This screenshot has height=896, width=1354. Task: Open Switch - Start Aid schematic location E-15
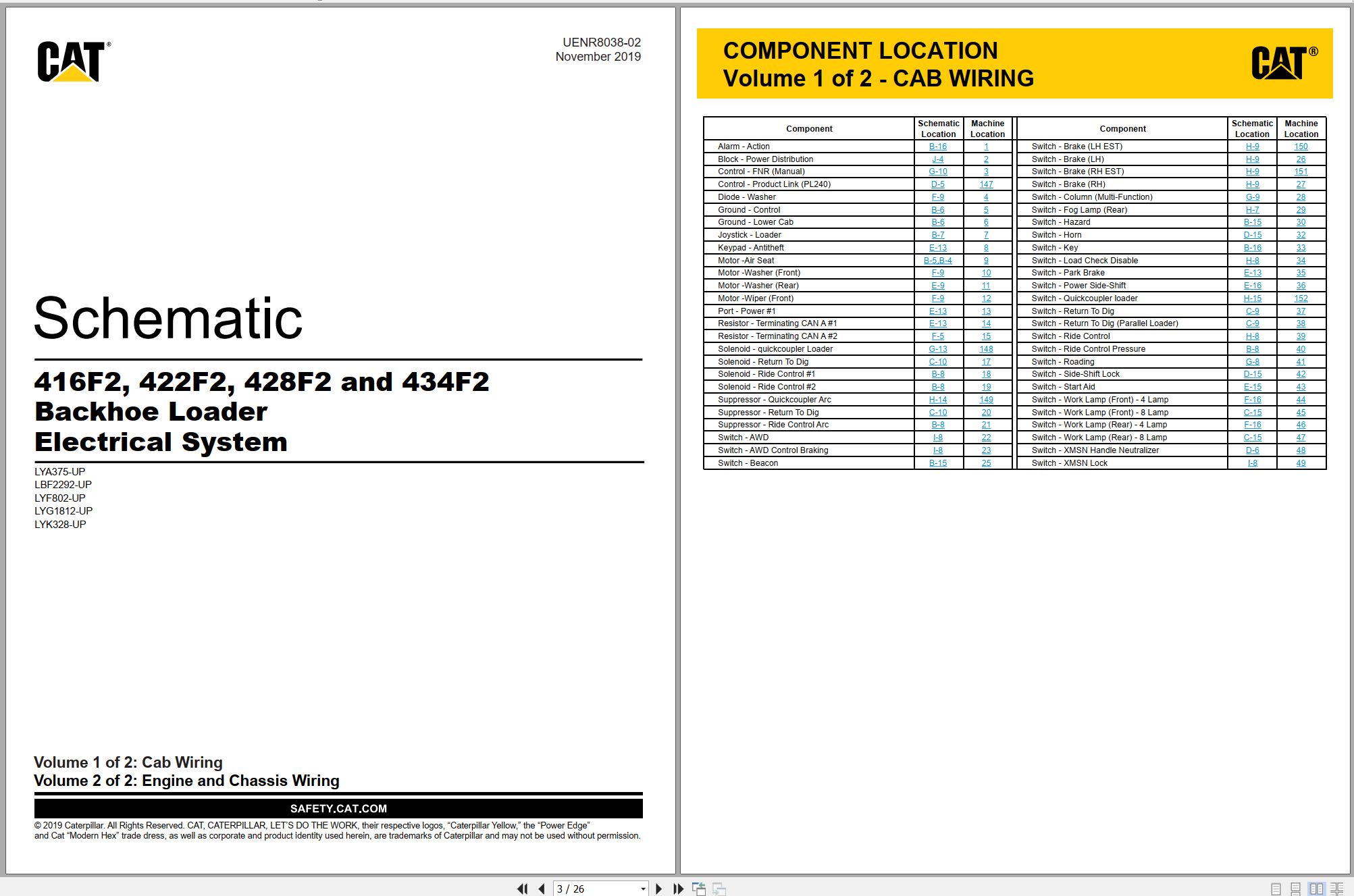(x=1252, y=387)
